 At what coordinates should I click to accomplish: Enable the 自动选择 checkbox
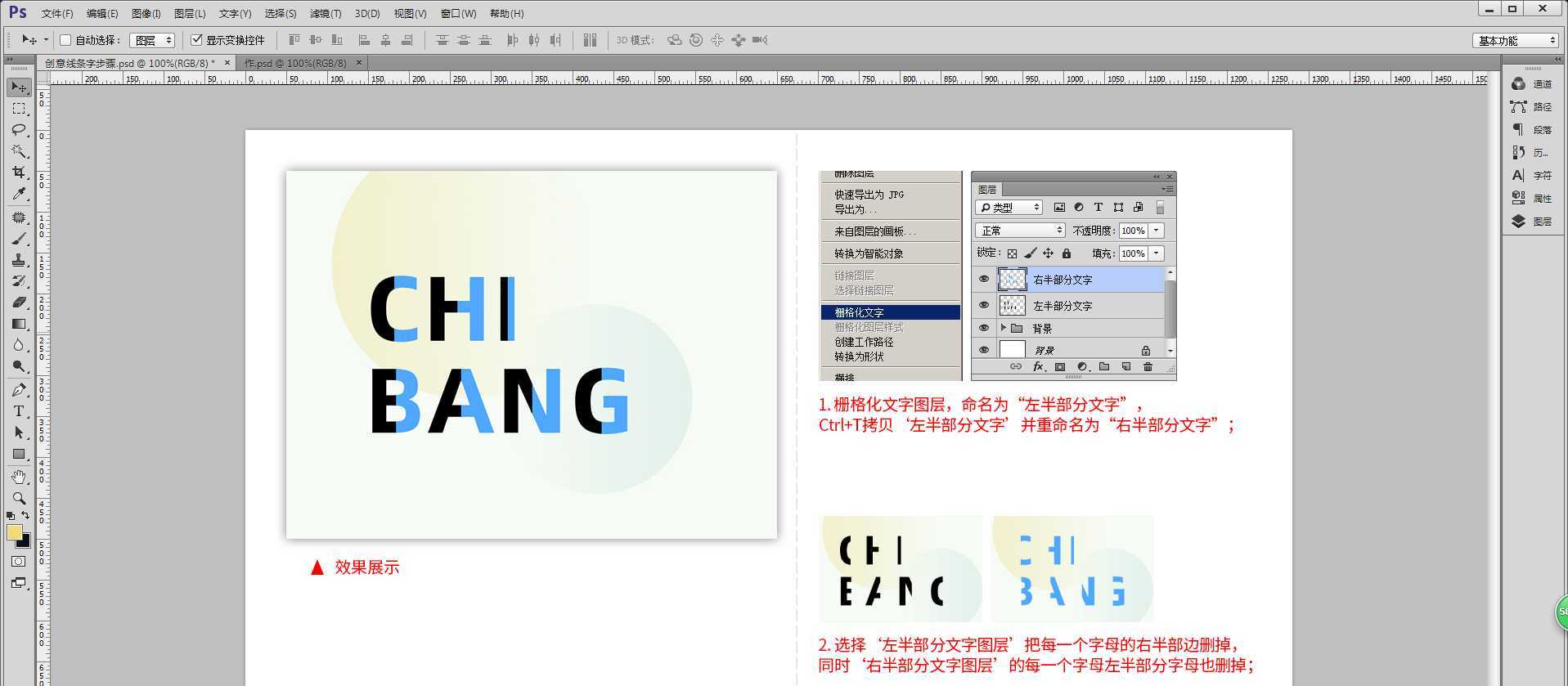point(66,40)
